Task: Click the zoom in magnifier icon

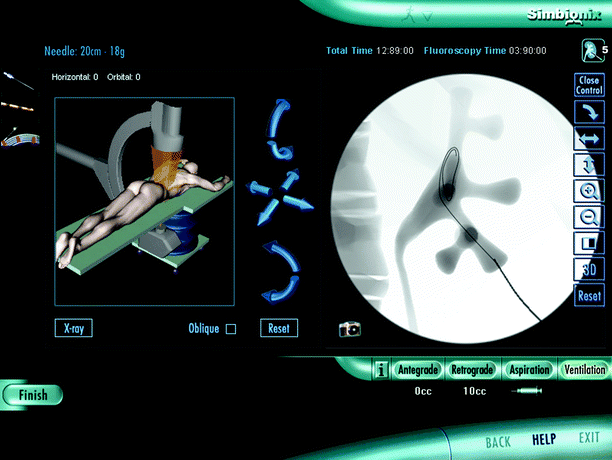Action: point(589,190)
